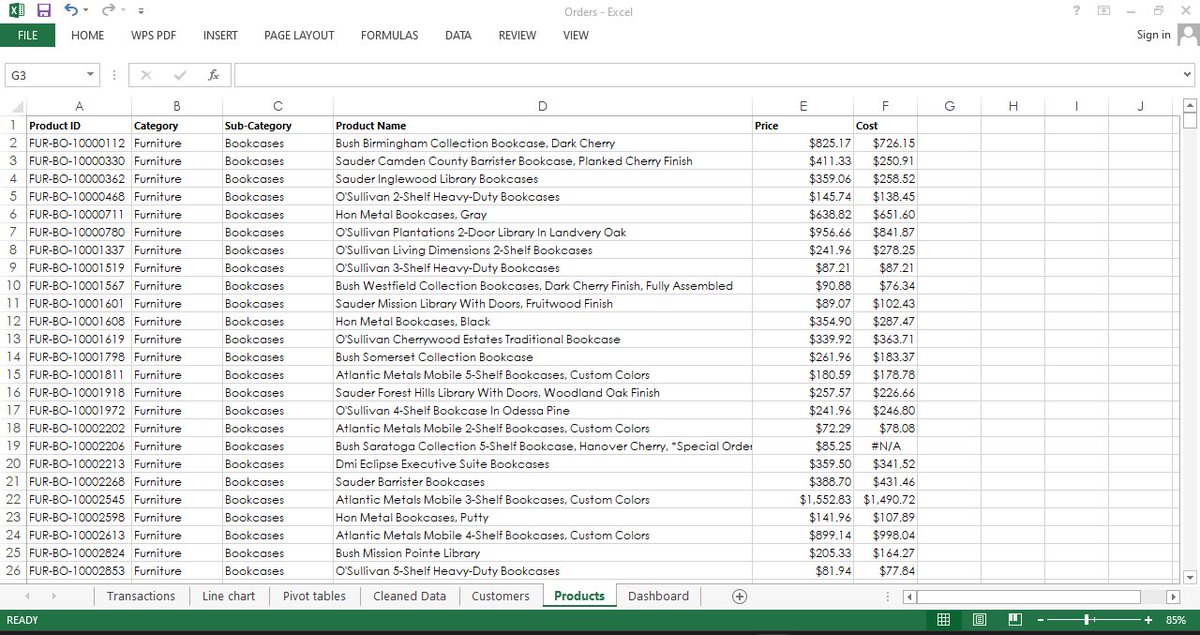Add a new sheet with plus button
Screen dimensions: 1200x635
[x=740, y=596]
